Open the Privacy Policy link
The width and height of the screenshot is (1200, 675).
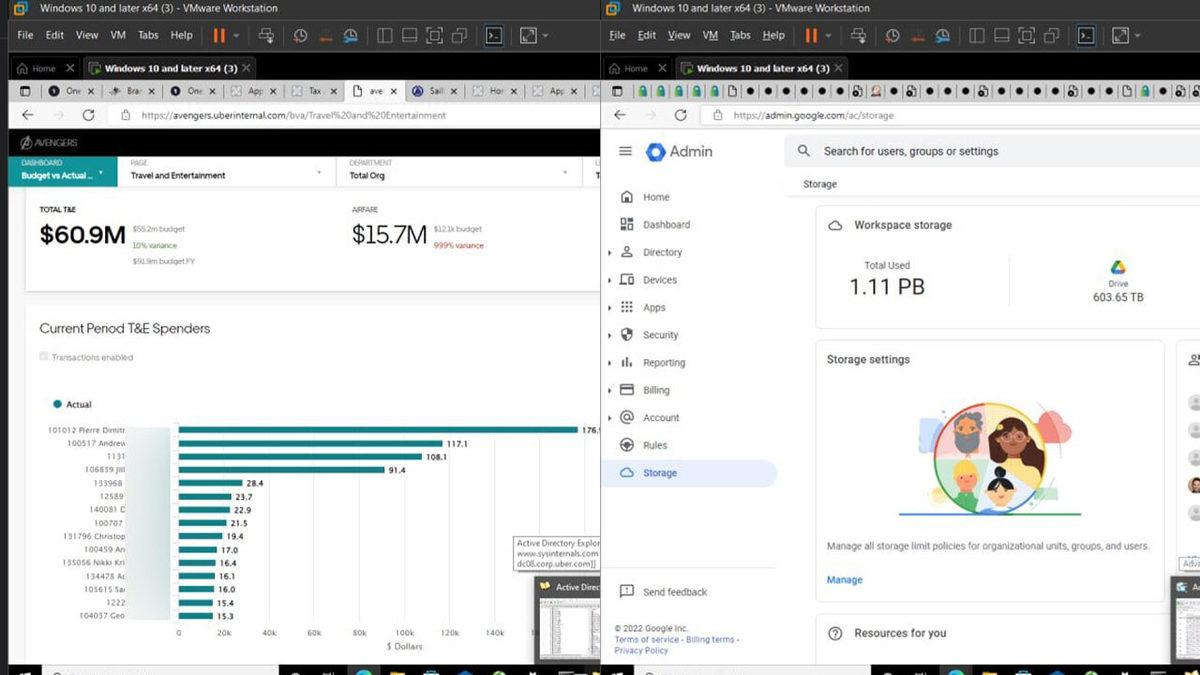[641, 650]
